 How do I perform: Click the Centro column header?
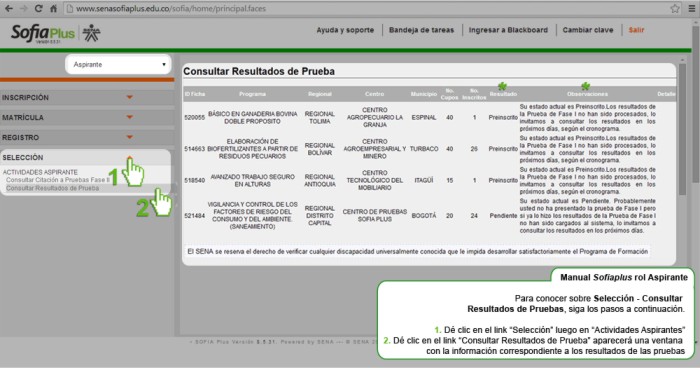374,94
